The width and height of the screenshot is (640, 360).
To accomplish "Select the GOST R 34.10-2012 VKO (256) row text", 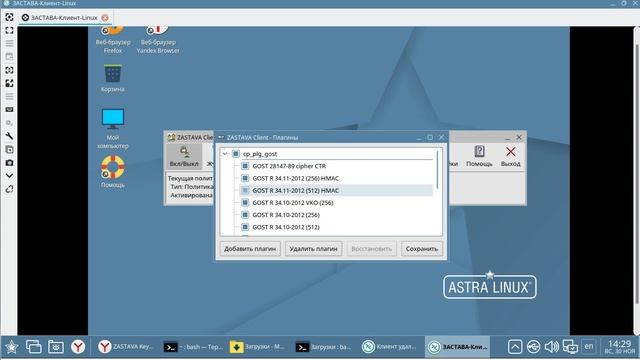I will (x=293, y=202).
